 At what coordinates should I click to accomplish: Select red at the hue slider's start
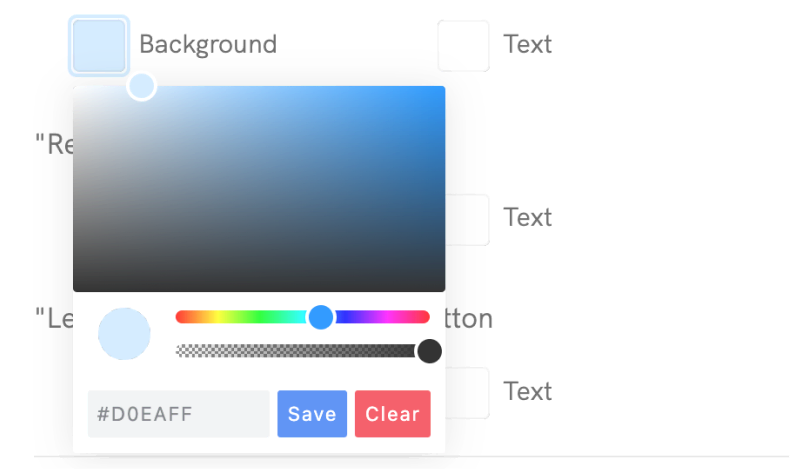tap(180, 317)
